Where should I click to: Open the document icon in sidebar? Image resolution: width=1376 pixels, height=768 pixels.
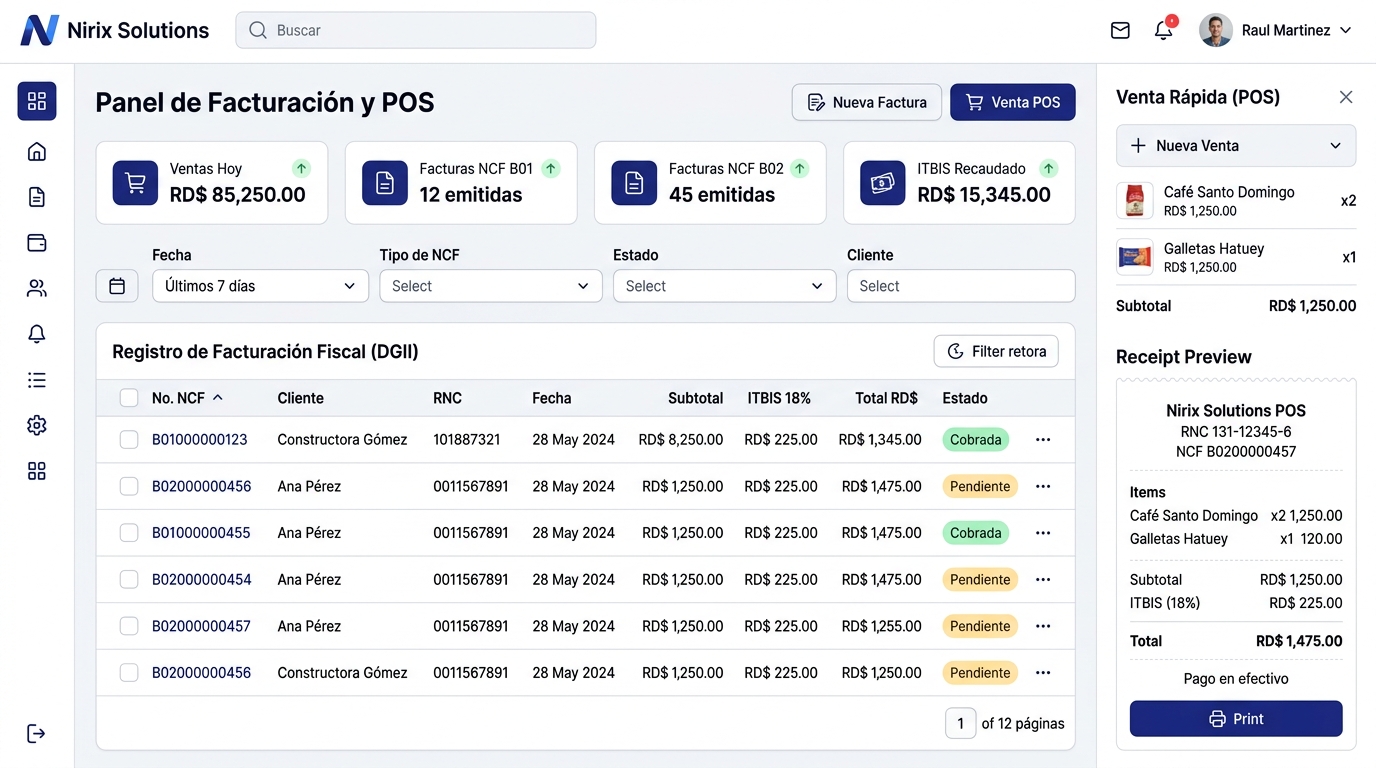pos(37,197)
